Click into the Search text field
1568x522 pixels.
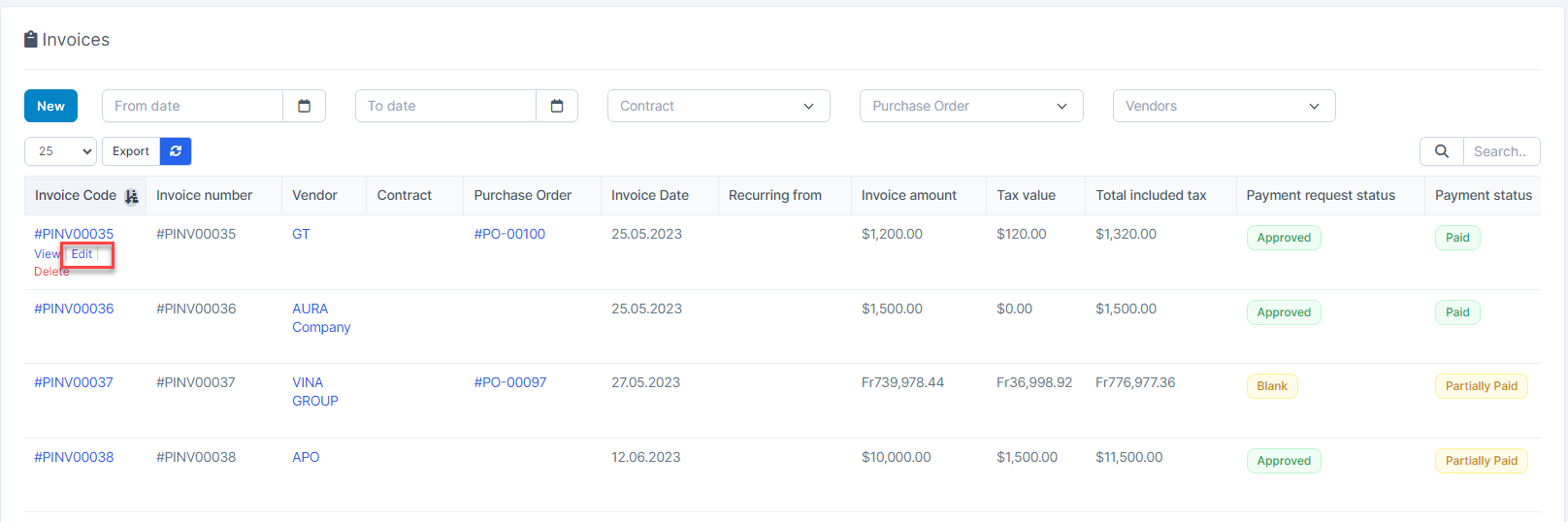[x=1500, y=151]
